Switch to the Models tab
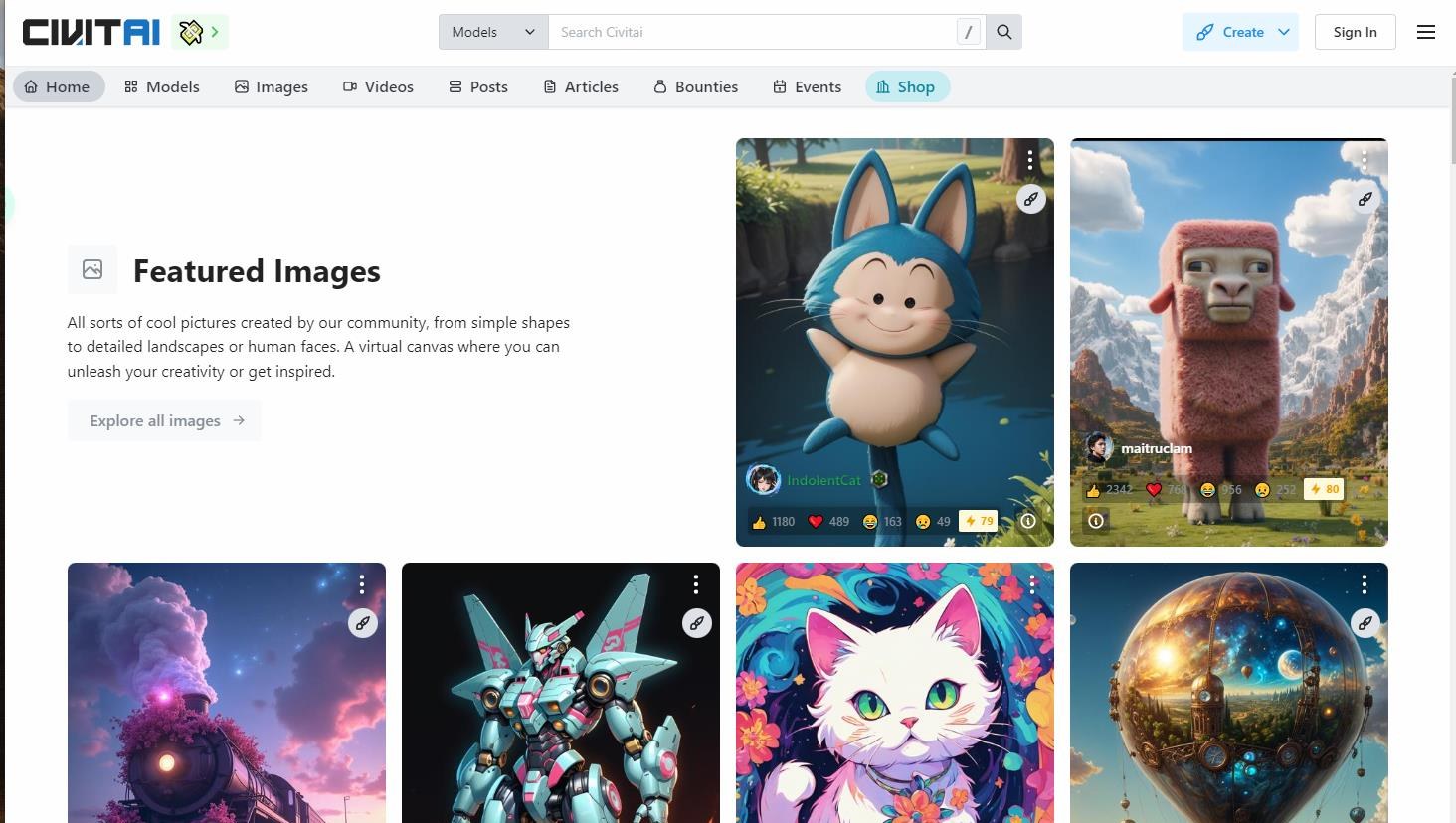Screen dimensions: 1456x823 click(x=162, y=86)
